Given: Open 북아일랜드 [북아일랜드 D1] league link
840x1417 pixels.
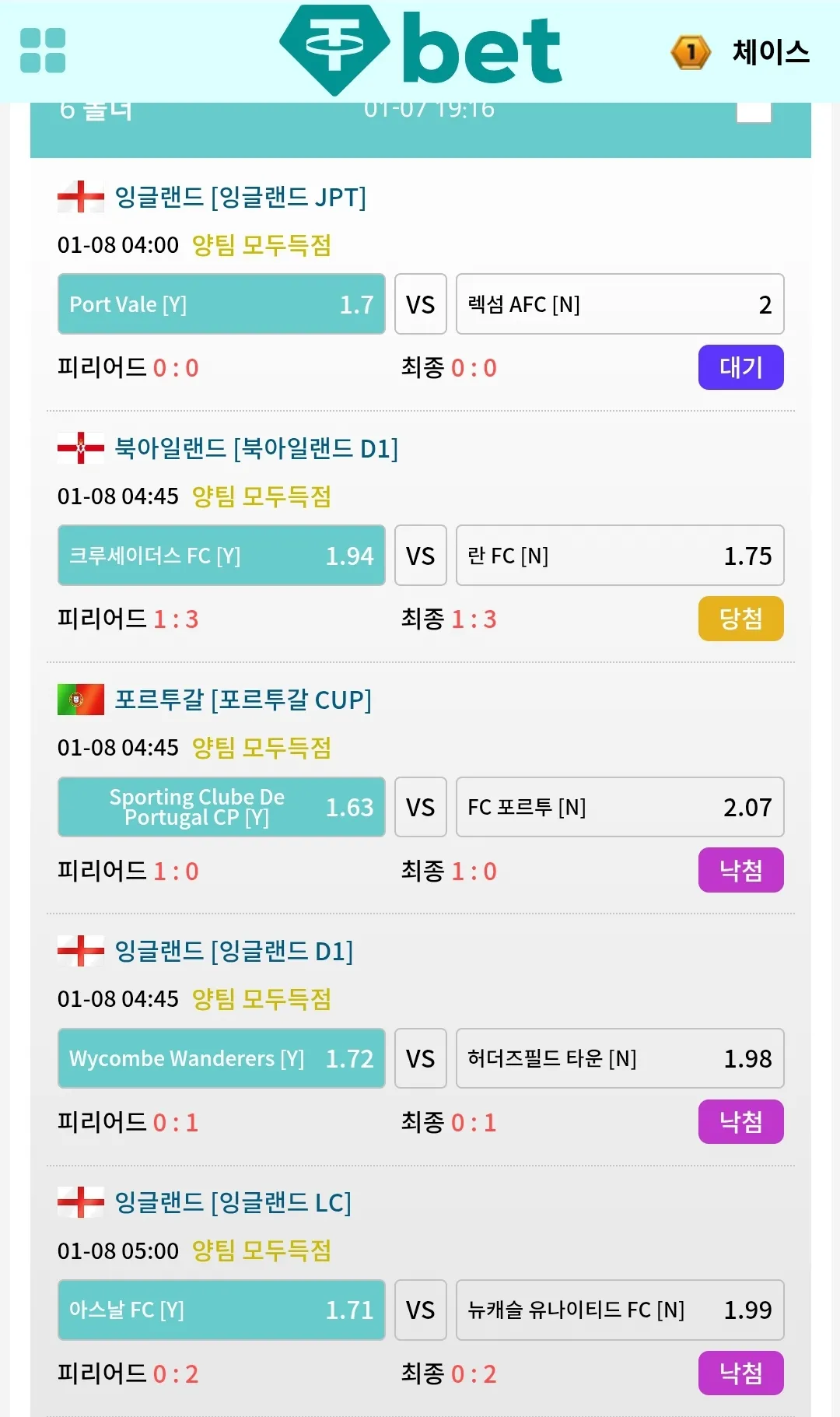Looking at the screenshot, I should (x=257, y=449).
